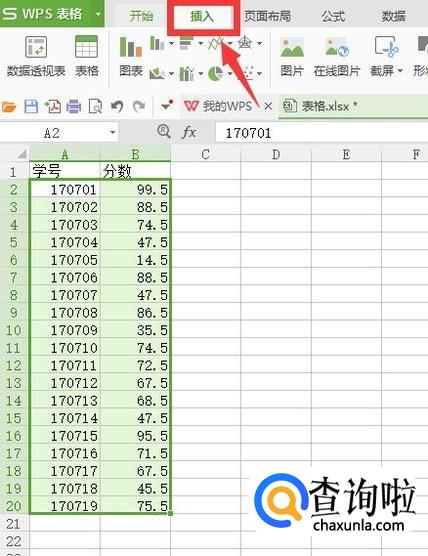428x556 pixels.
Task: Open the 截屏 dropdown arrow
Action: [x=400, y=71]
